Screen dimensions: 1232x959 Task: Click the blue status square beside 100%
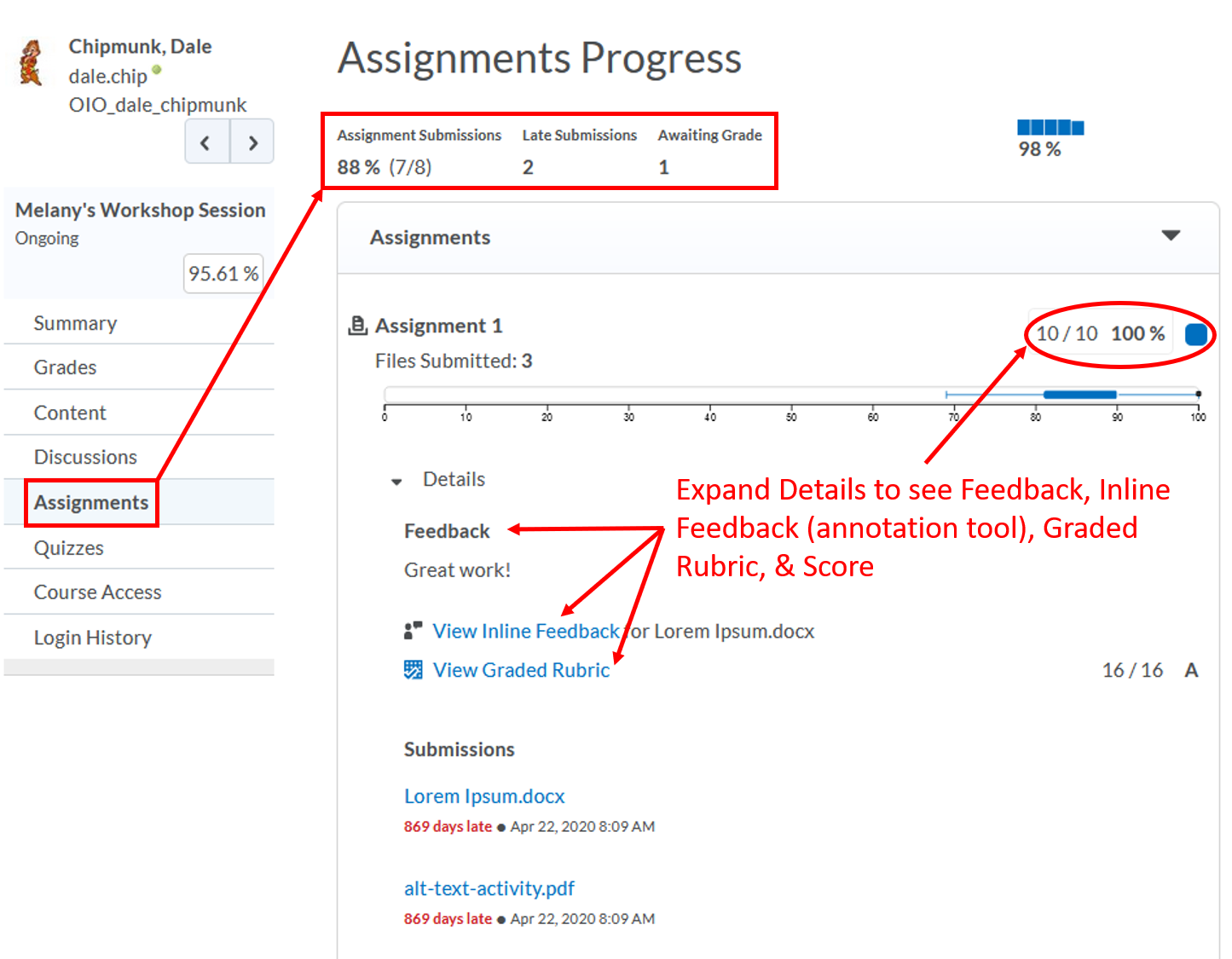click(1197, 333)
